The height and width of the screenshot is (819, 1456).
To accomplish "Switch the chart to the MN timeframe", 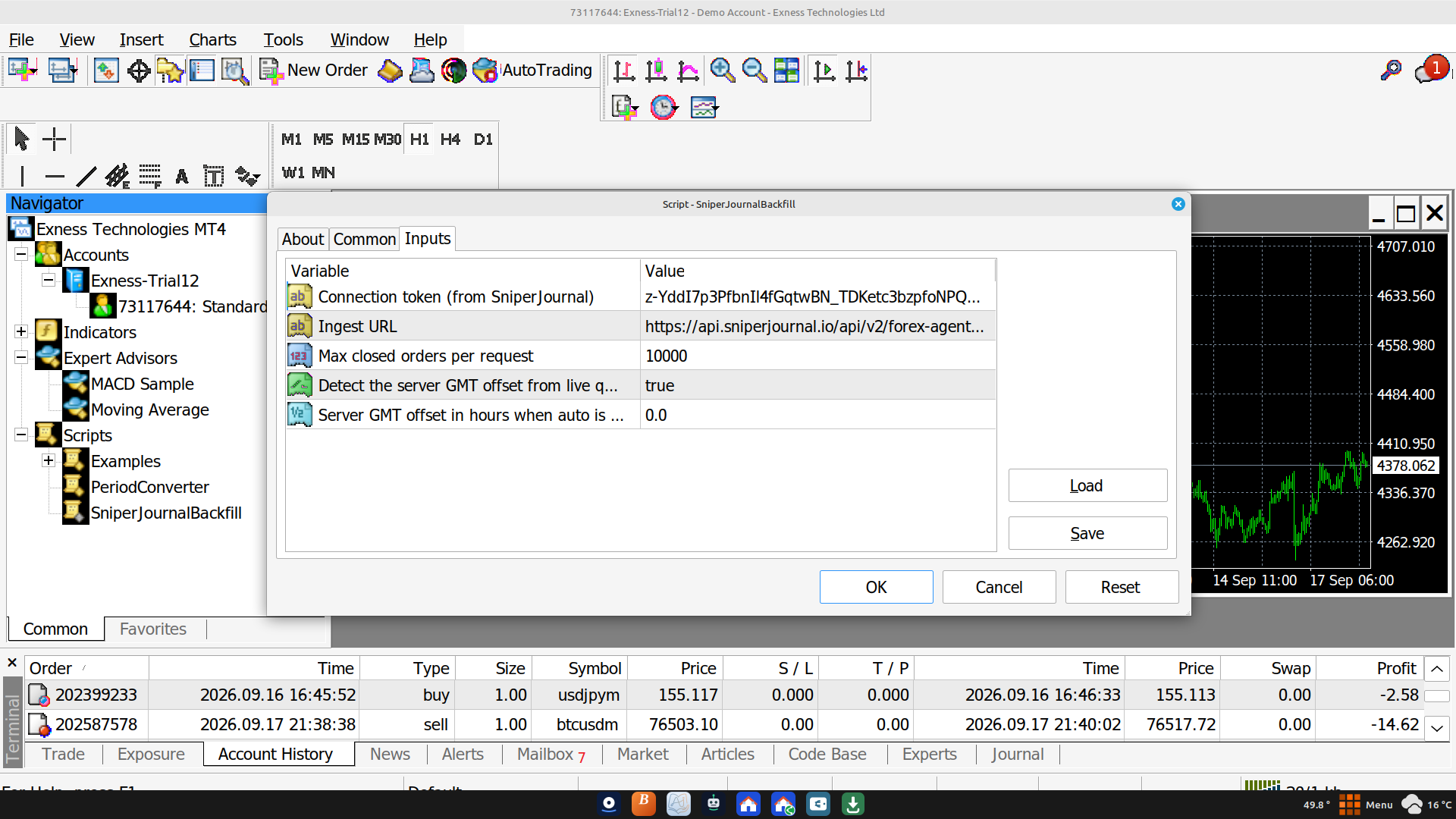I will pyautogui.click(x=323, y=173).
